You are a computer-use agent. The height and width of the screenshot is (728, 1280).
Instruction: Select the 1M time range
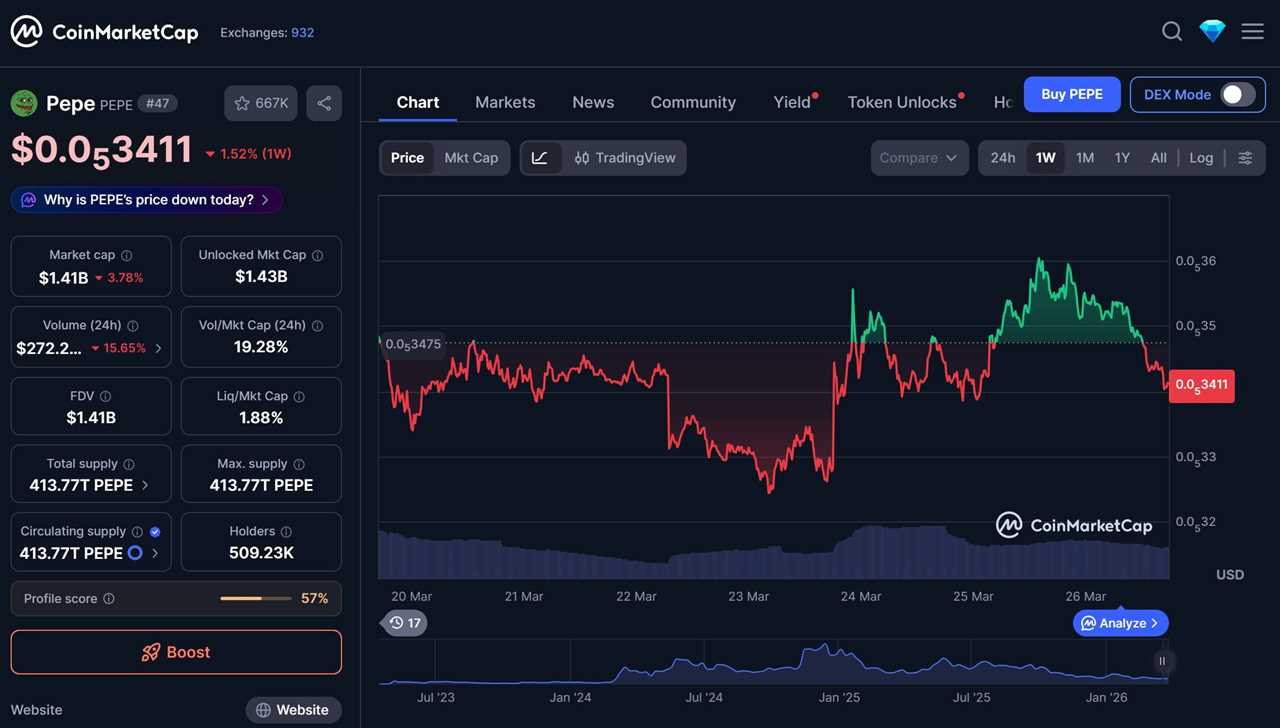coord(1085,158)
